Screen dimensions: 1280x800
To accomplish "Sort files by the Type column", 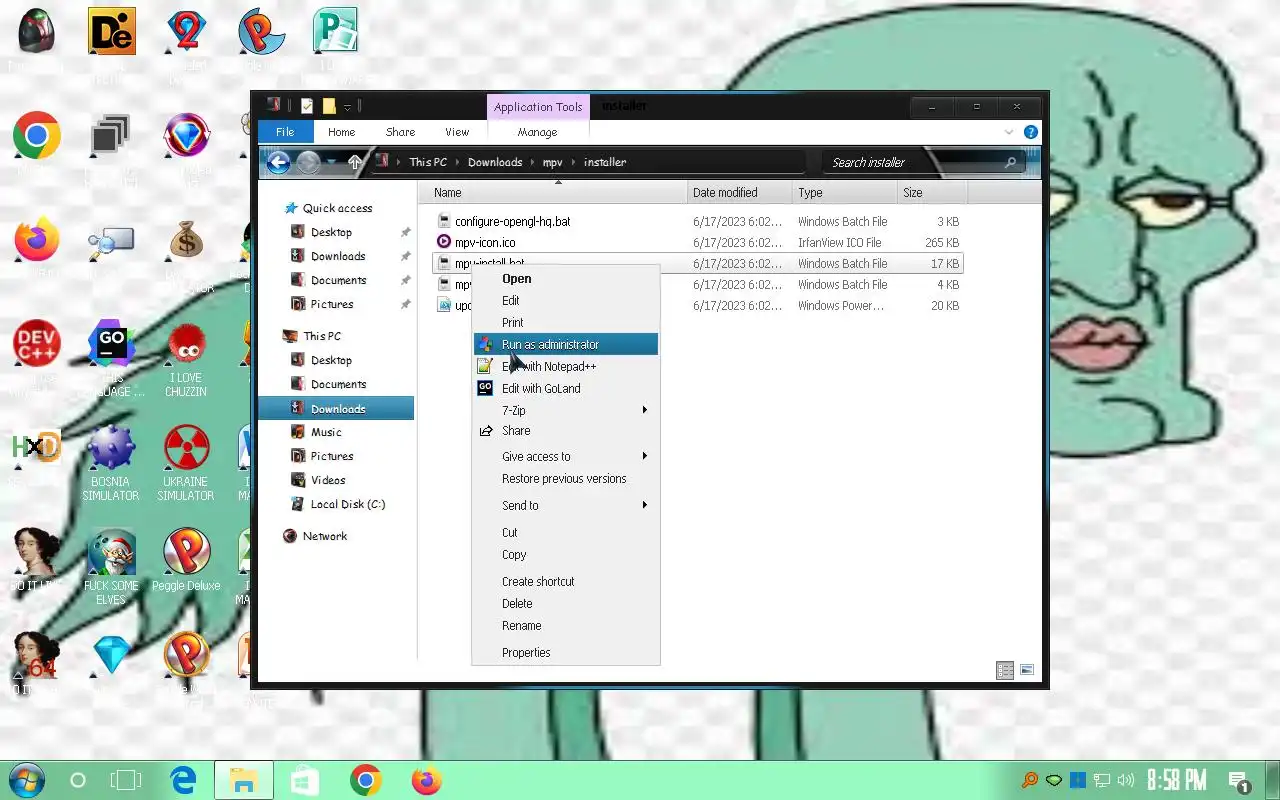I will (x=845, y=192).
